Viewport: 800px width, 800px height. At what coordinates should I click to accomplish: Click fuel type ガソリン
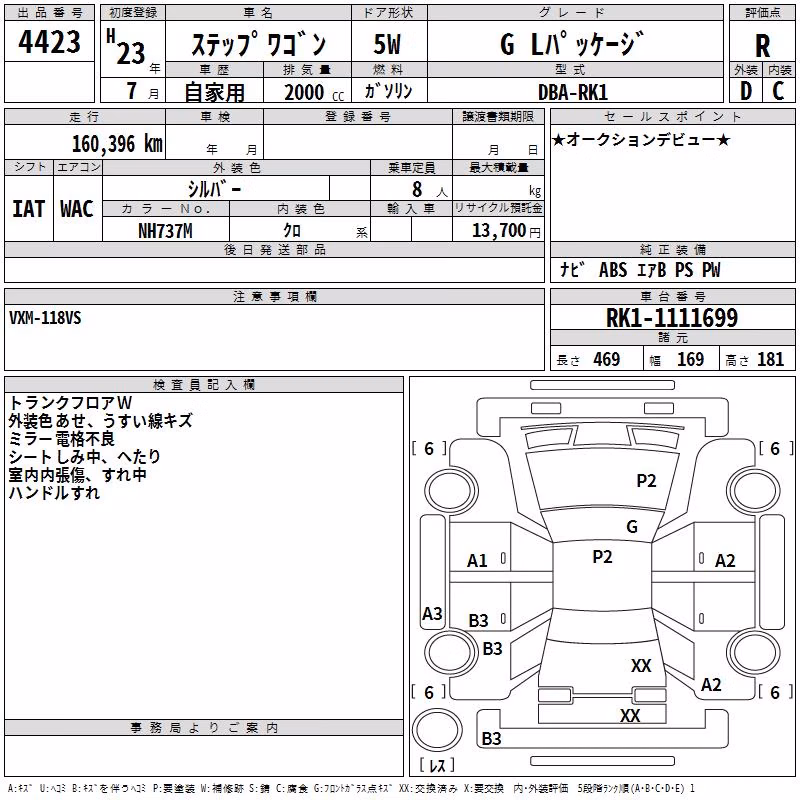point(388,91)
